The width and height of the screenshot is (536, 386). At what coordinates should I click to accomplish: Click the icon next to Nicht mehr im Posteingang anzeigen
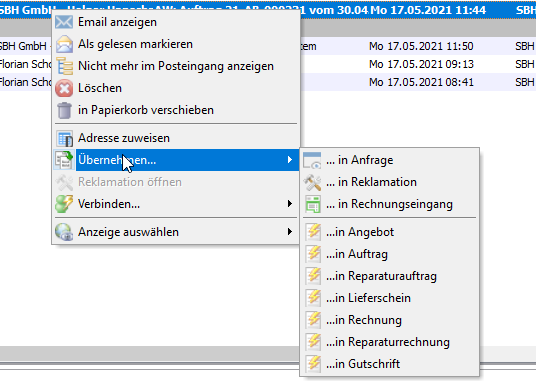coord(64,66)
